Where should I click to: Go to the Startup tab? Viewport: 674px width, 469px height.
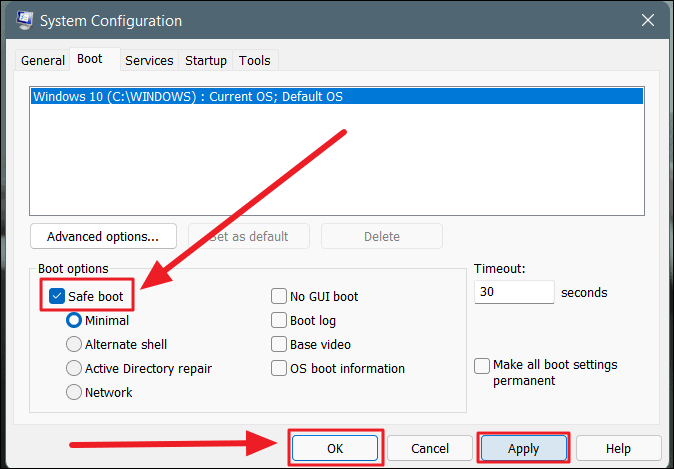pos(205,61)
